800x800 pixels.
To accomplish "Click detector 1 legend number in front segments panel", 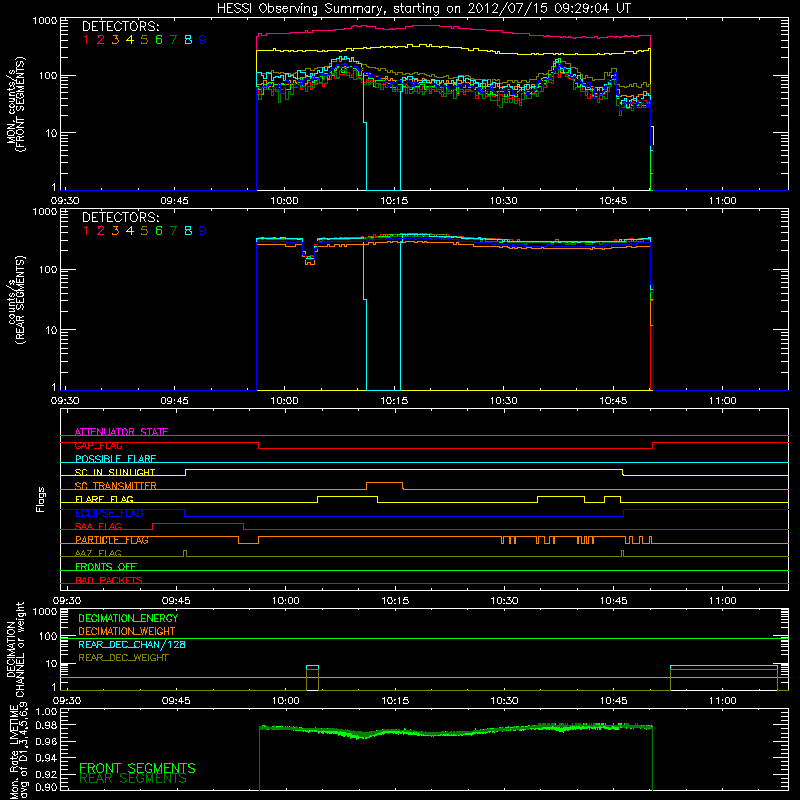I will 86,40.
